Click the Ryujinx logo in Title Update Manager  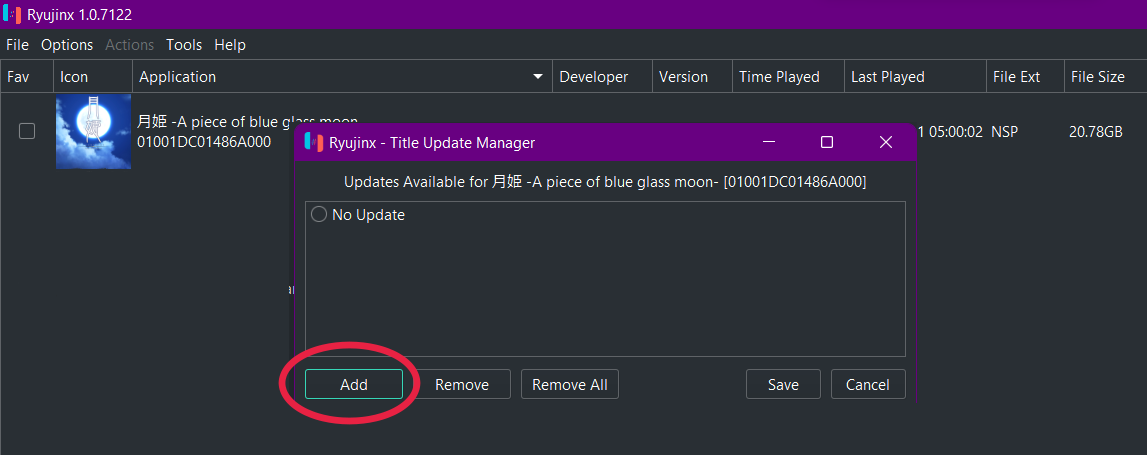[314, 143]
